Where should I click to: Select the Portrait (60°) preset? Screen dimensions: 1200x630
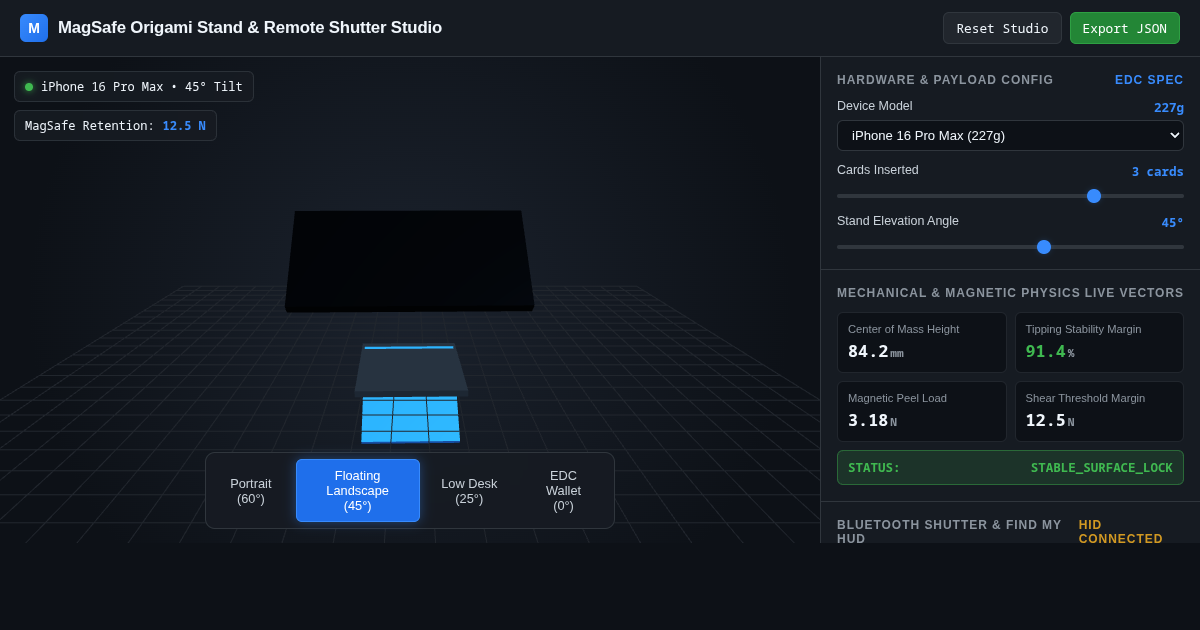[251, 491]
